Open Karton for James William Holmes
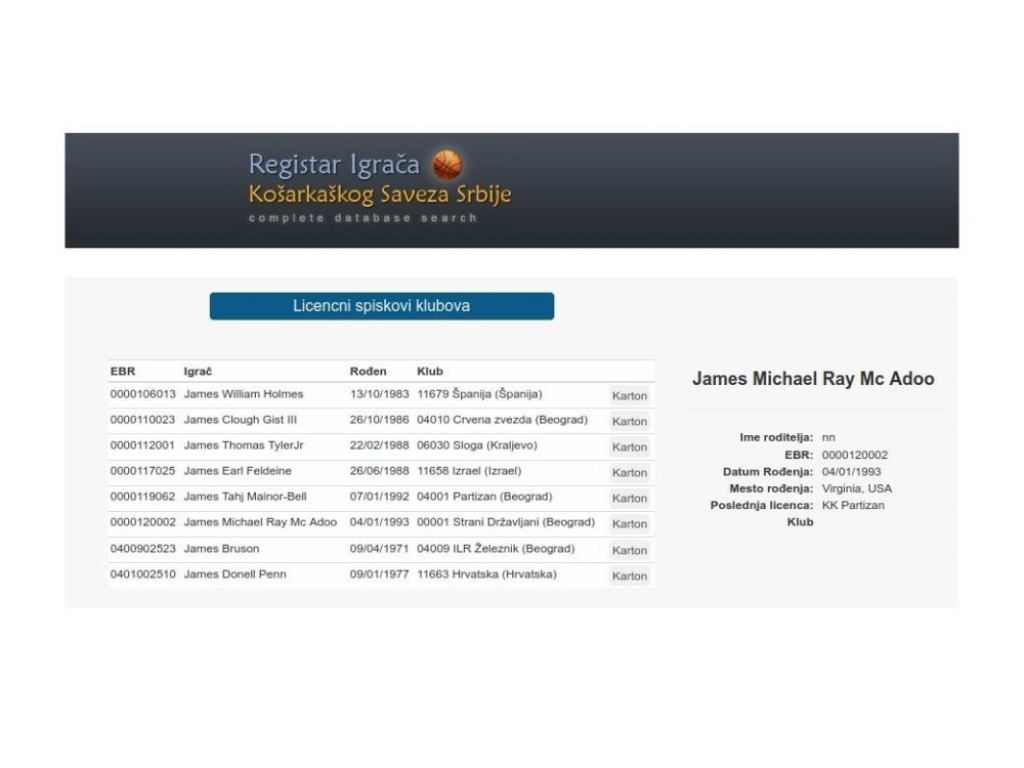Image resolution: width=1024 pixels, height=768 pixels. coord(629,396)
